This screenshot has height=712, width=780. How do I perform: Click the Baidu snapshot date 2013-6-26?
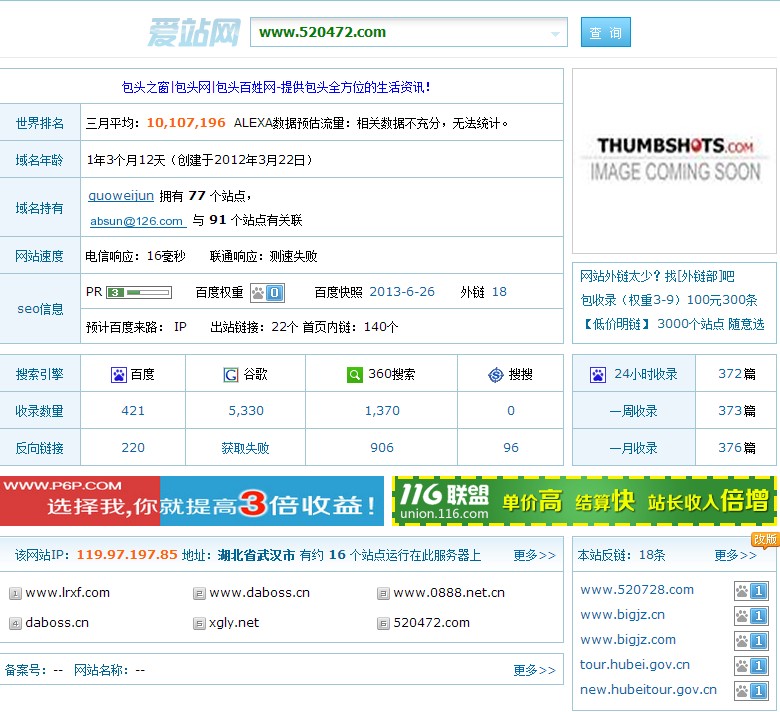[x=402, y=292]
